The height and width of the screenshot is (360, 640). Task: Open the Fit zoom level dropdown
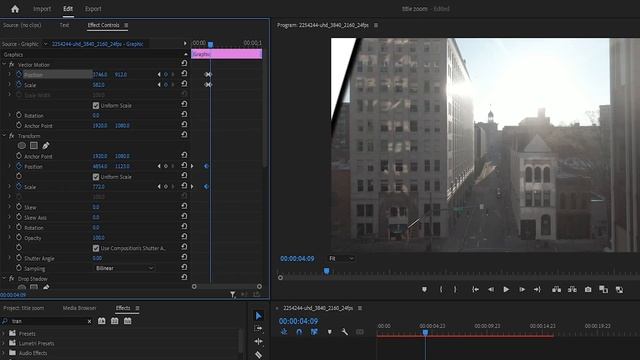[341, 258]
